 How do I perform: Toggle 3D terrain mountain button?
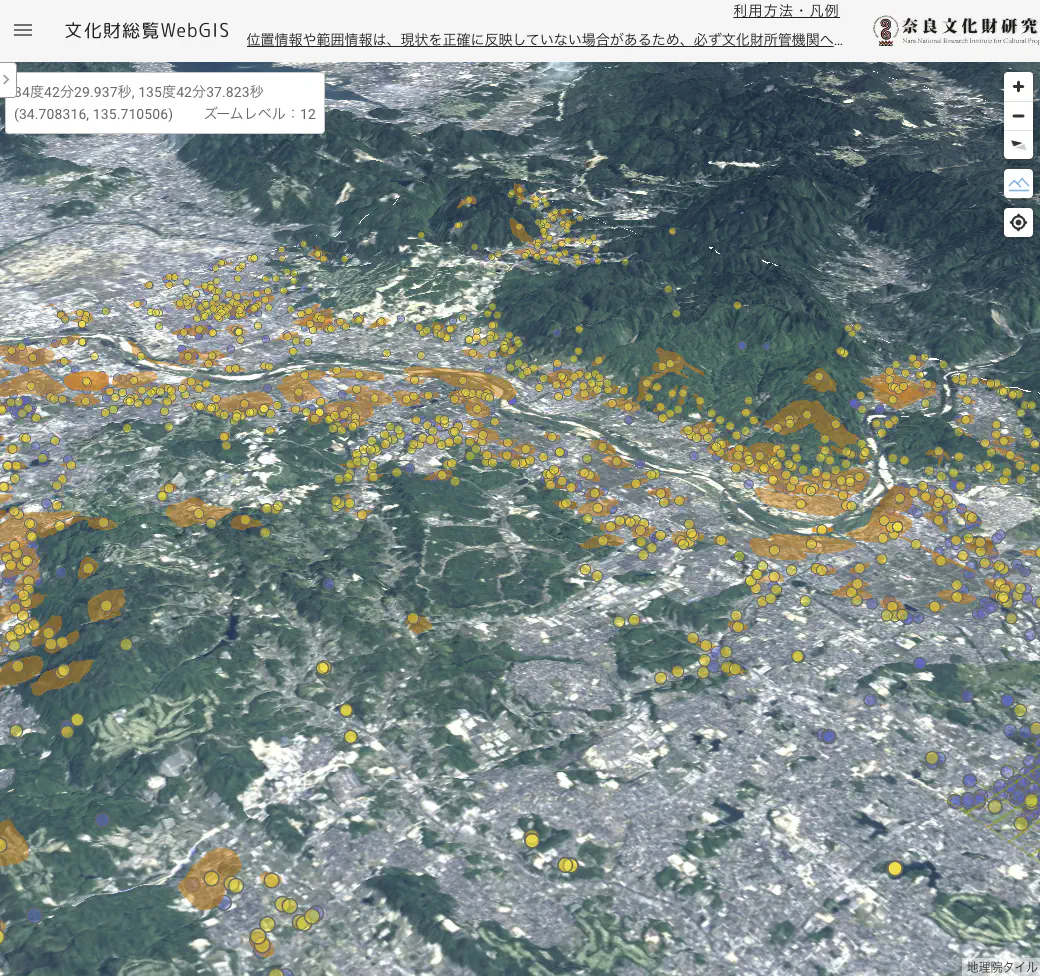pyautogui.click(x=1018, y=184)
